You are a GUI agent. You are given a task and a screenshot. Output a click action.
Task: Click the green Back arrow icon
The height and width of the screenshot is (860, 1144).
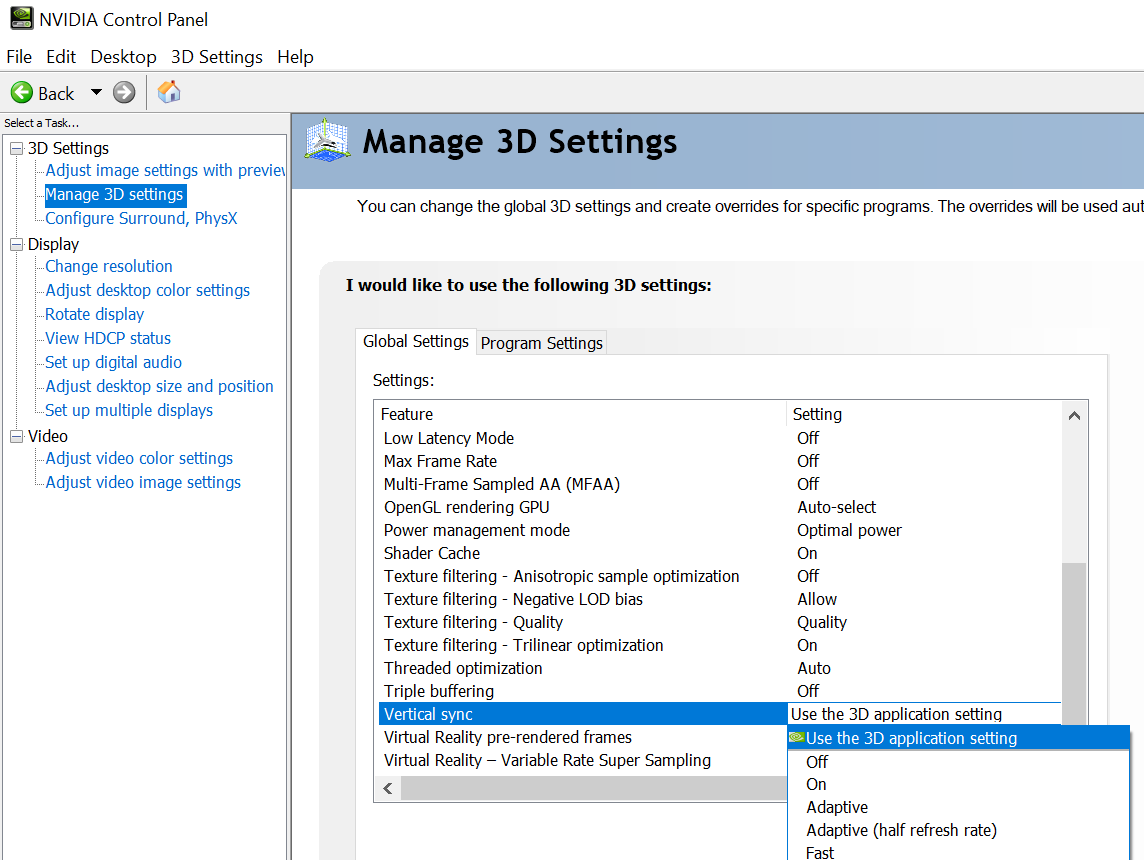(x=22, y=93)
